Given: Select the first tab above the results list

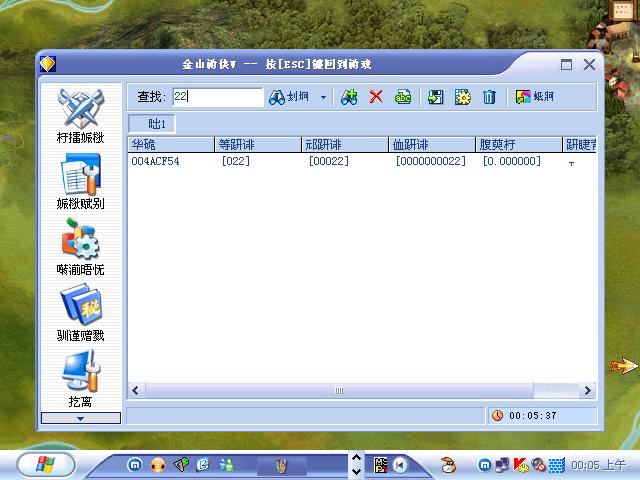Looking at the screenshot, I should coord(156,124).
